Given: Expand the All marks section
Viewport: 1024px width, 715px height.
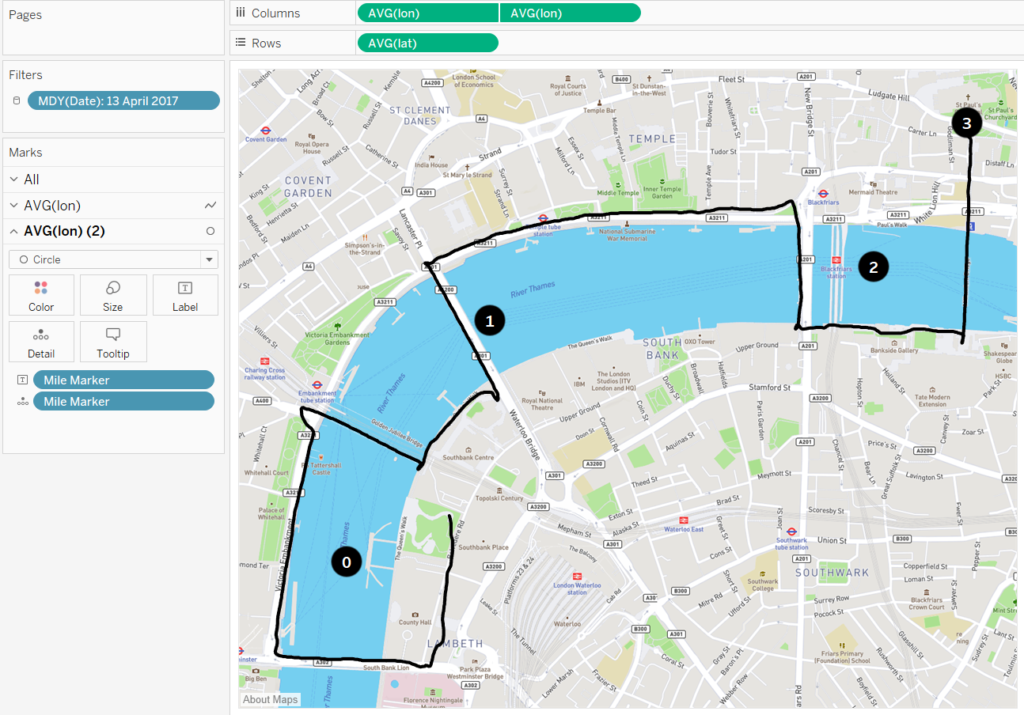Looking at the screenshot, I should (x=14, y=179).
